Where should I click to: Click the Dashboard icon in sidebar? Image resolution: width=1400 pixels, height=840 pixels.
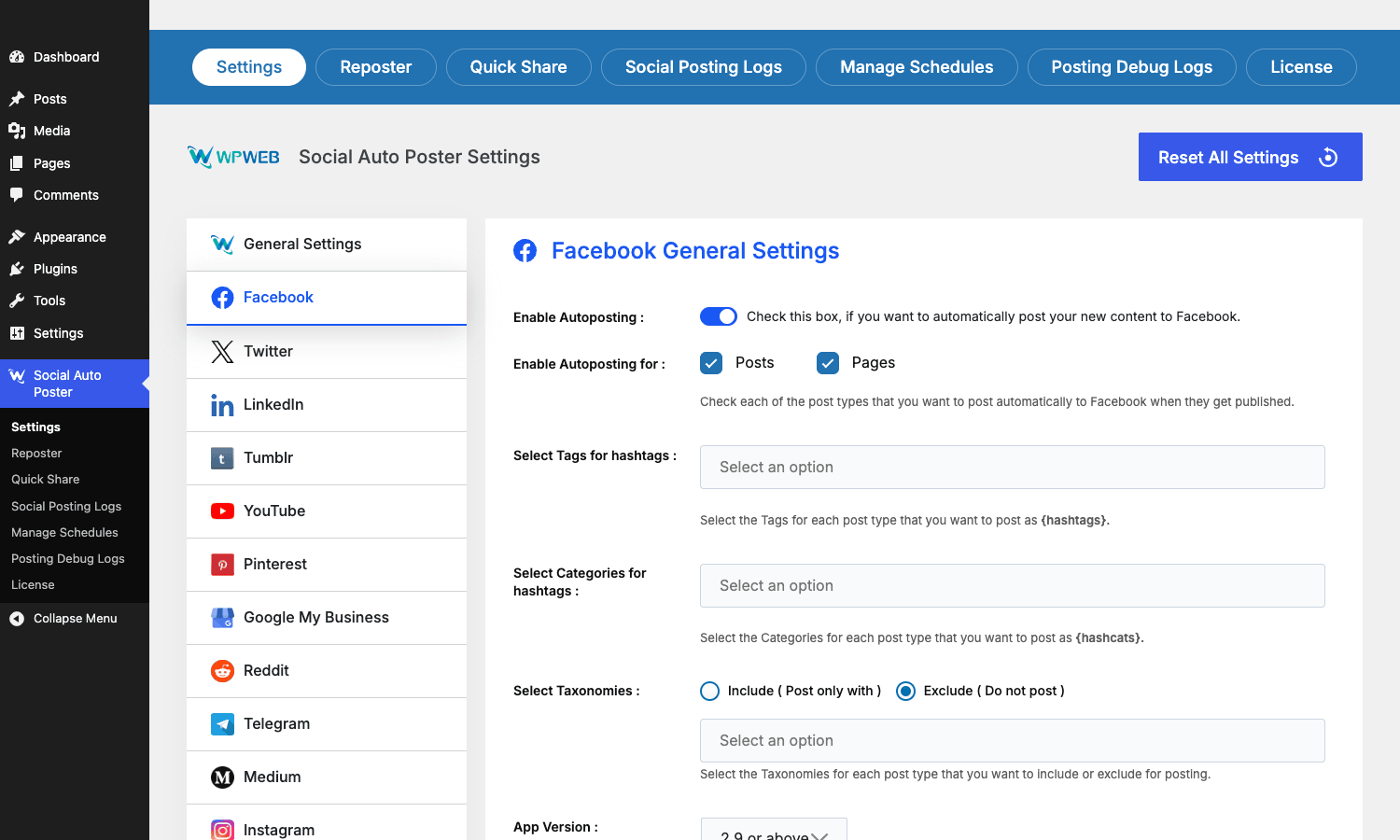[17, 57]
